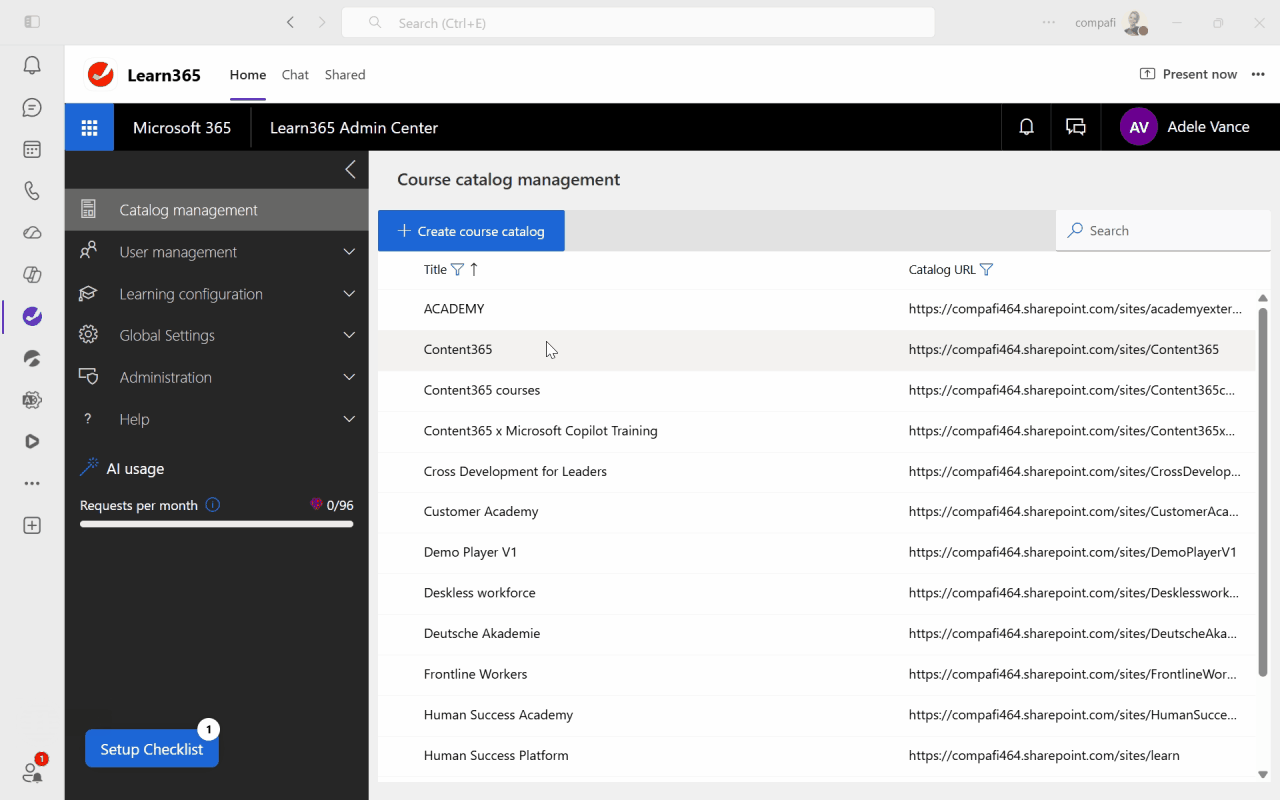This screenshot has height=800, width=1280.
Task: Collapse the admin navigation panel
Action: [349, 169]
